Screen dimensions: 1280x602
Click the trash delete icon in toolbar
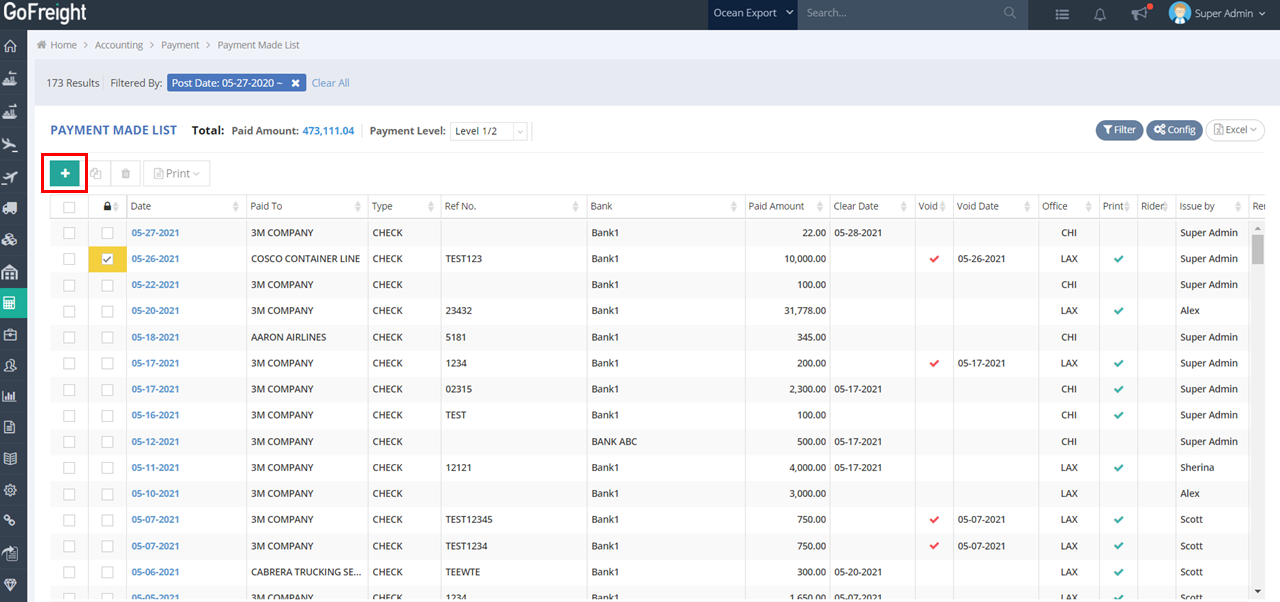125,174
